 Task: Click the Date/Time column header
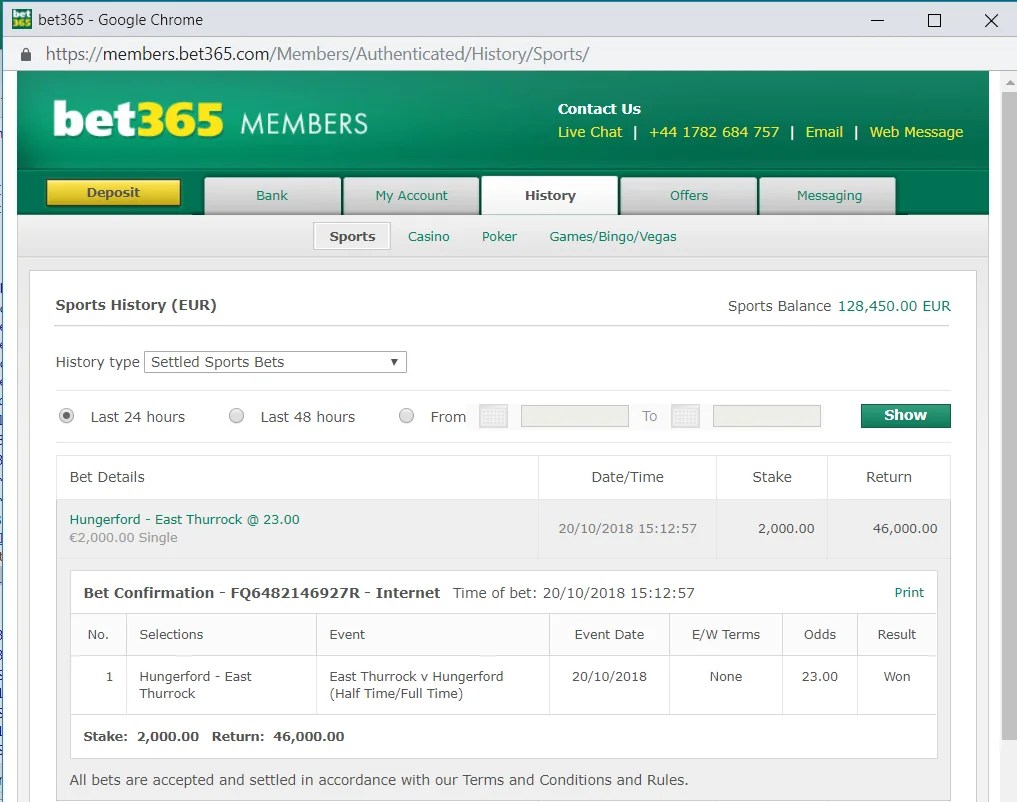point(627,477)
